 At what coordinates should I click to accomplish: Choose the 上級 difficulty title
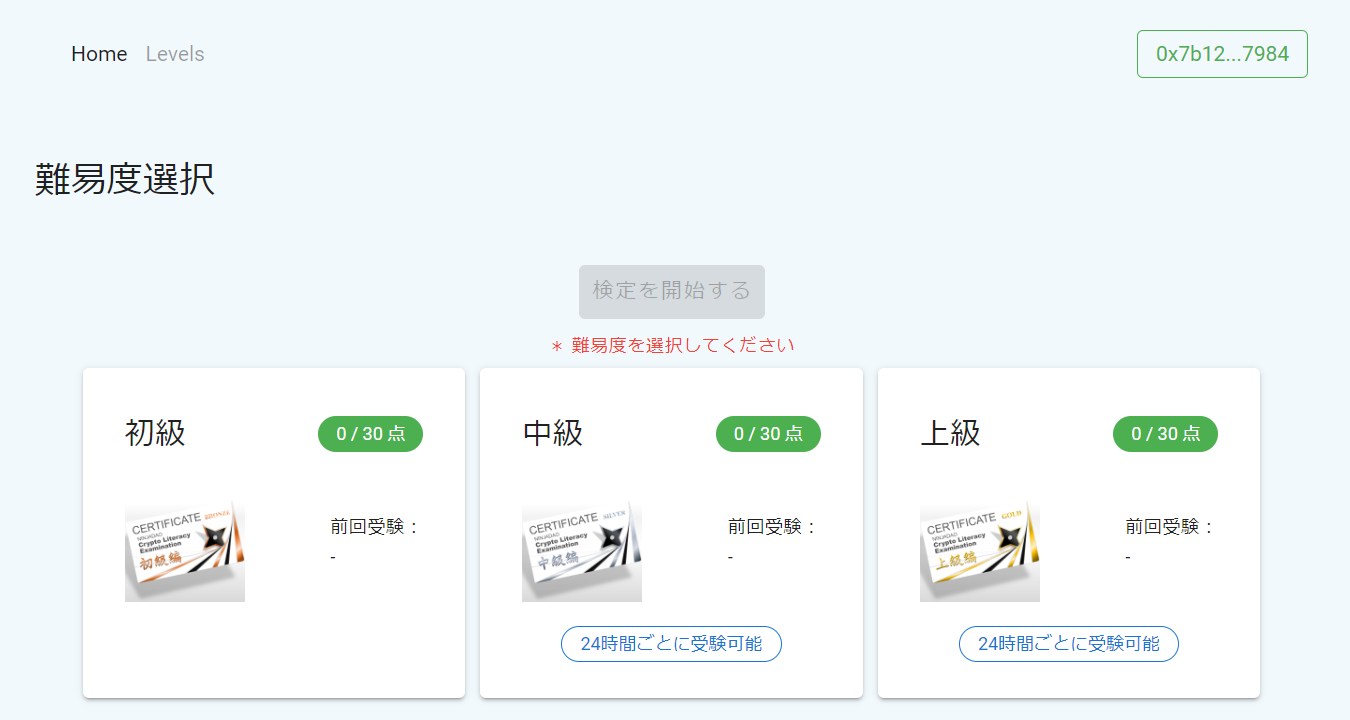click(x=950, y=433)
